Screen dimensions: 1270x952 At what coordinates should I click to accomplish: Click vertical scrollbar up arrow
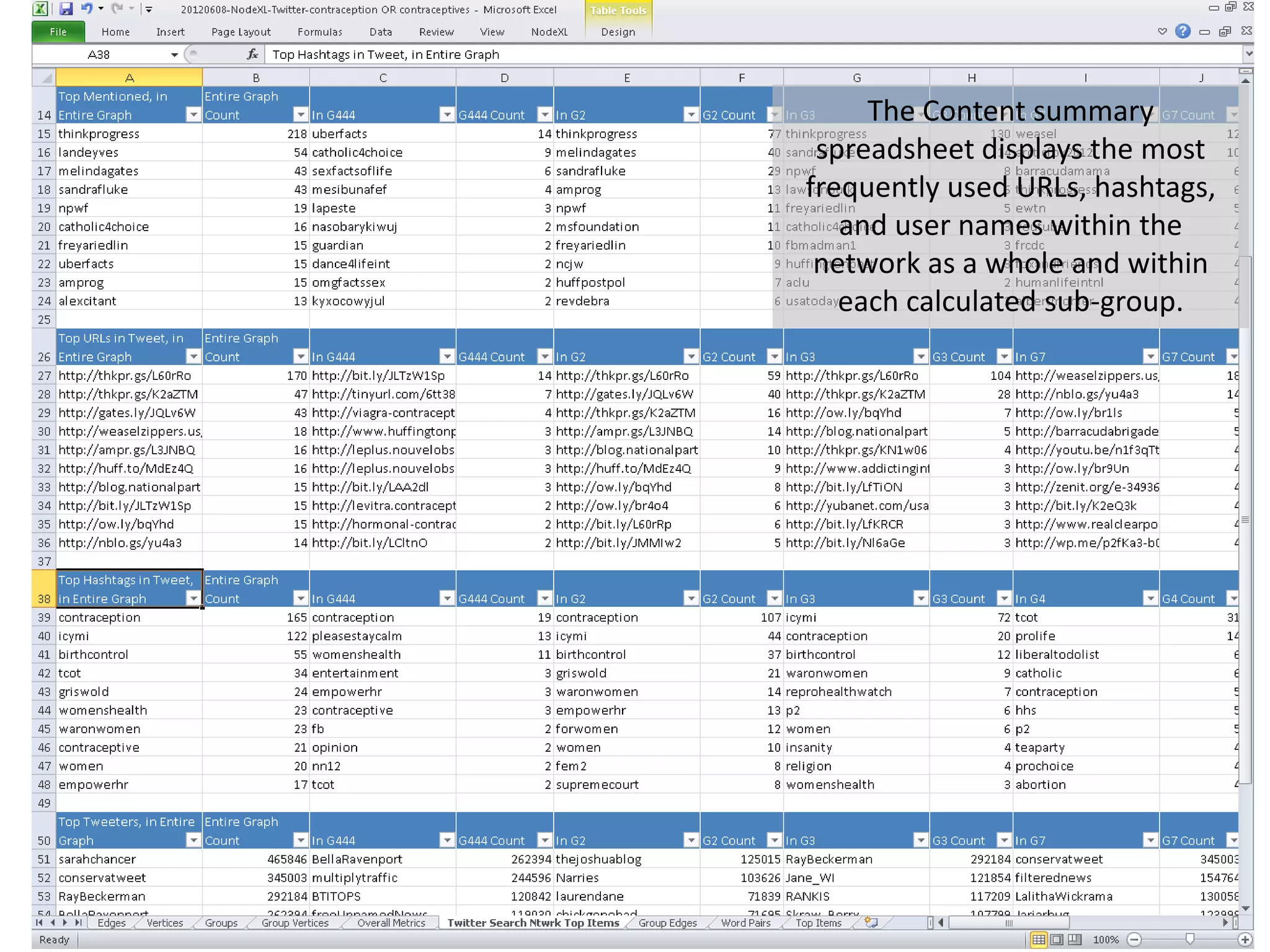tap(1245, 80)
